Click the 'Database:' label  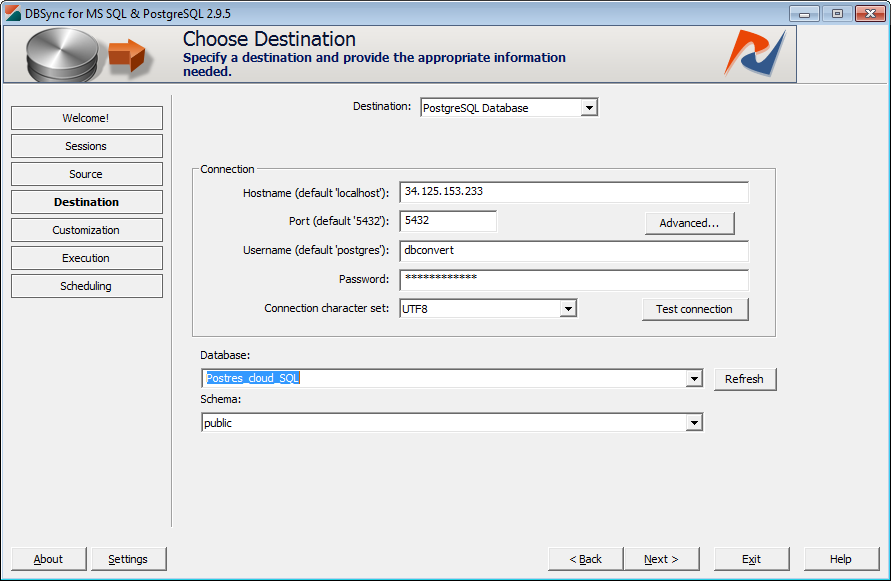225,355
